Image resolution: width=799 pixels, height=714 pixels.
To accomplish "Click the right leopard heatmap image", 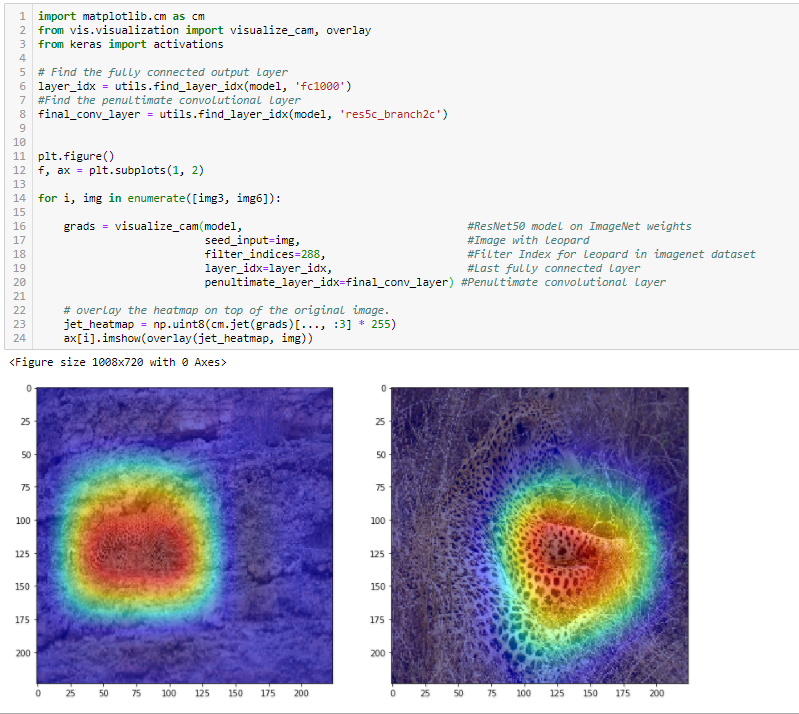I will pos(540,535).
